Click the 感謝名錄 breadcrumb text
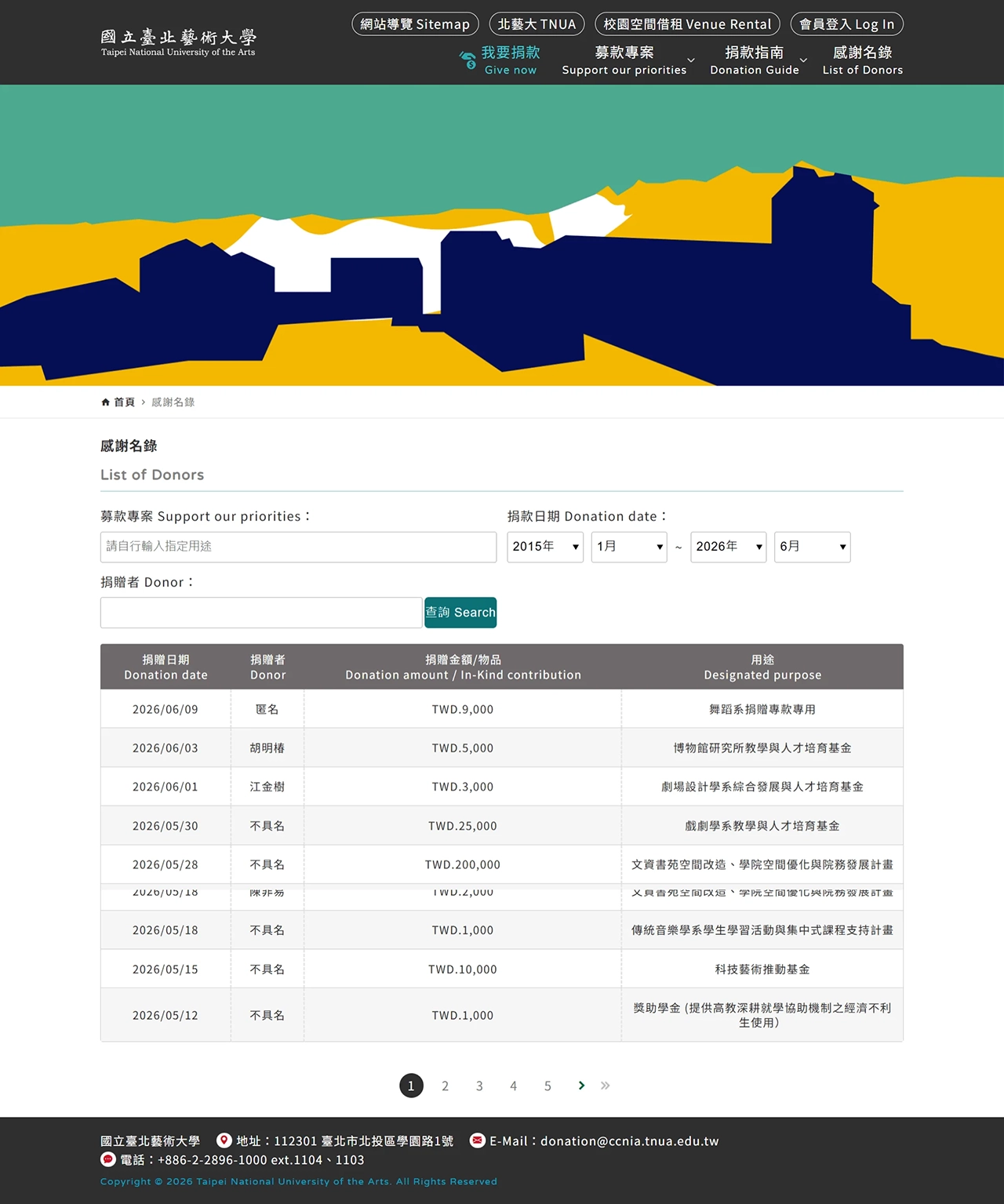The height and width of the screenshot is (1204, 1004). pos(173,402)
